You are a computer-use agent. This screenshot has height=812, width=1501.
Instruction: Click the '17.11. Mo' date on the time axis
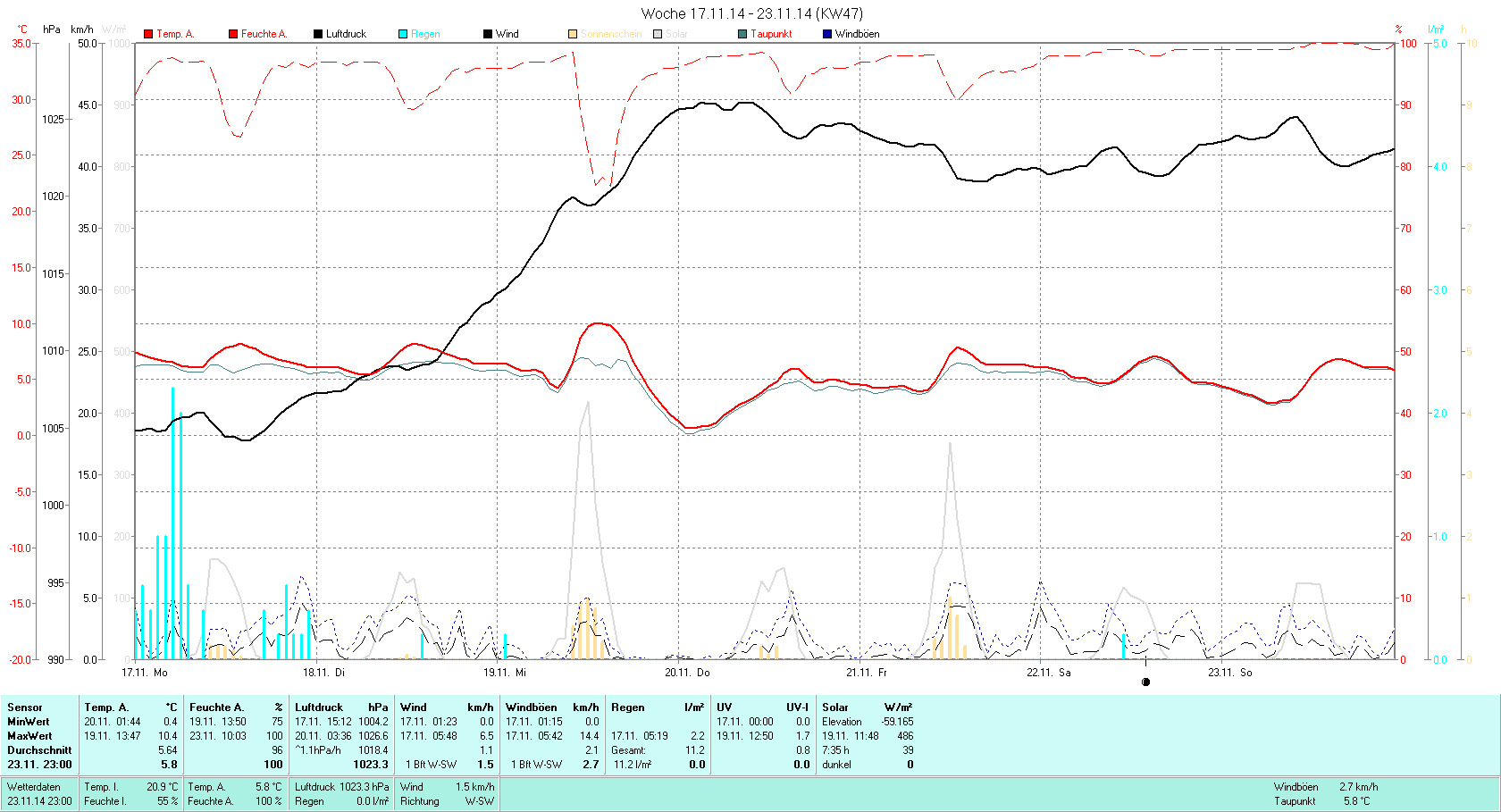coord(145,673)
